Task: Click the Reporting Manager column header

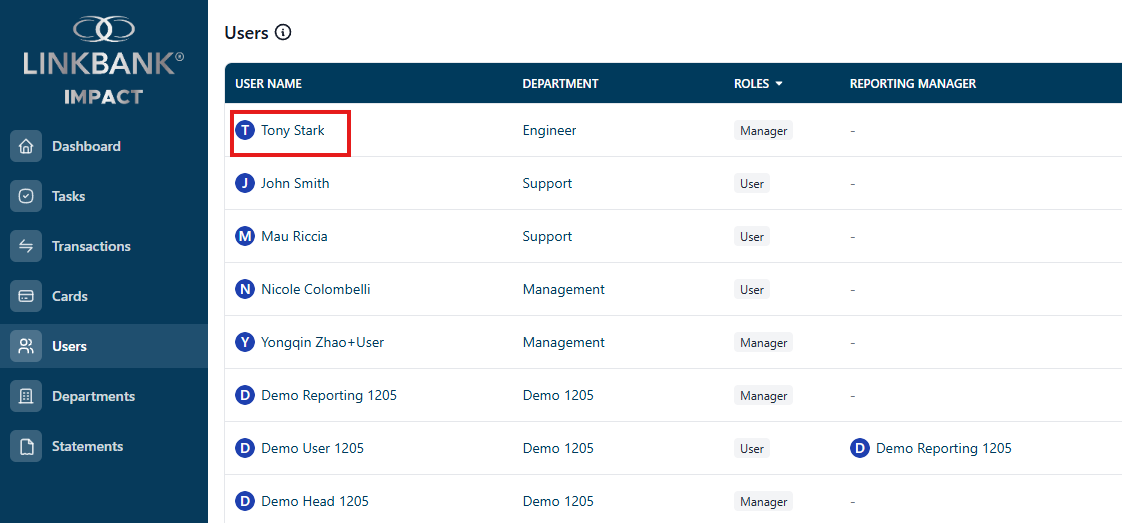Action: click(913, 84)
